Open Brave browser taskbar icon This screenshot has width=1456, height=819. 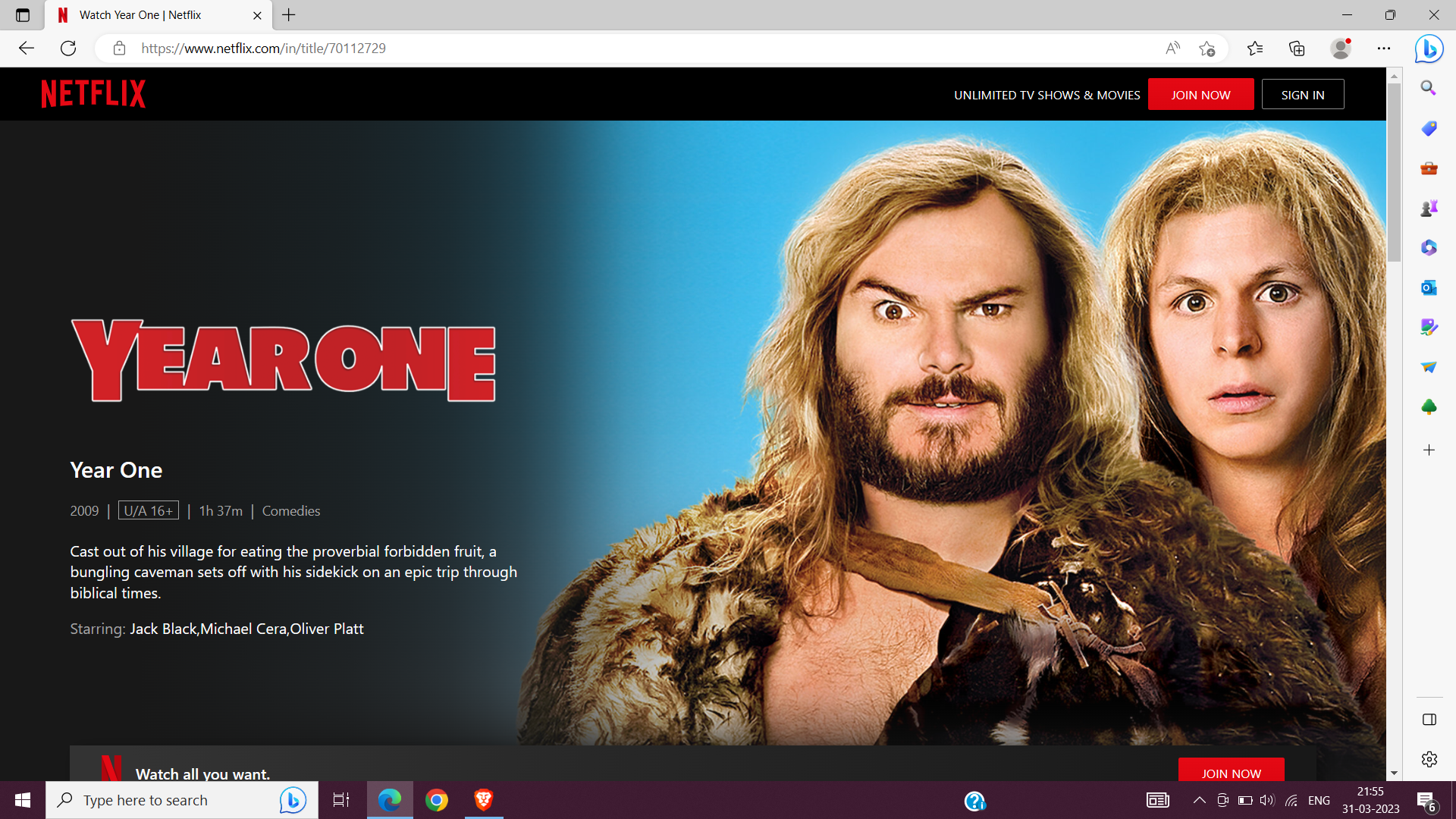click(484, 800)
